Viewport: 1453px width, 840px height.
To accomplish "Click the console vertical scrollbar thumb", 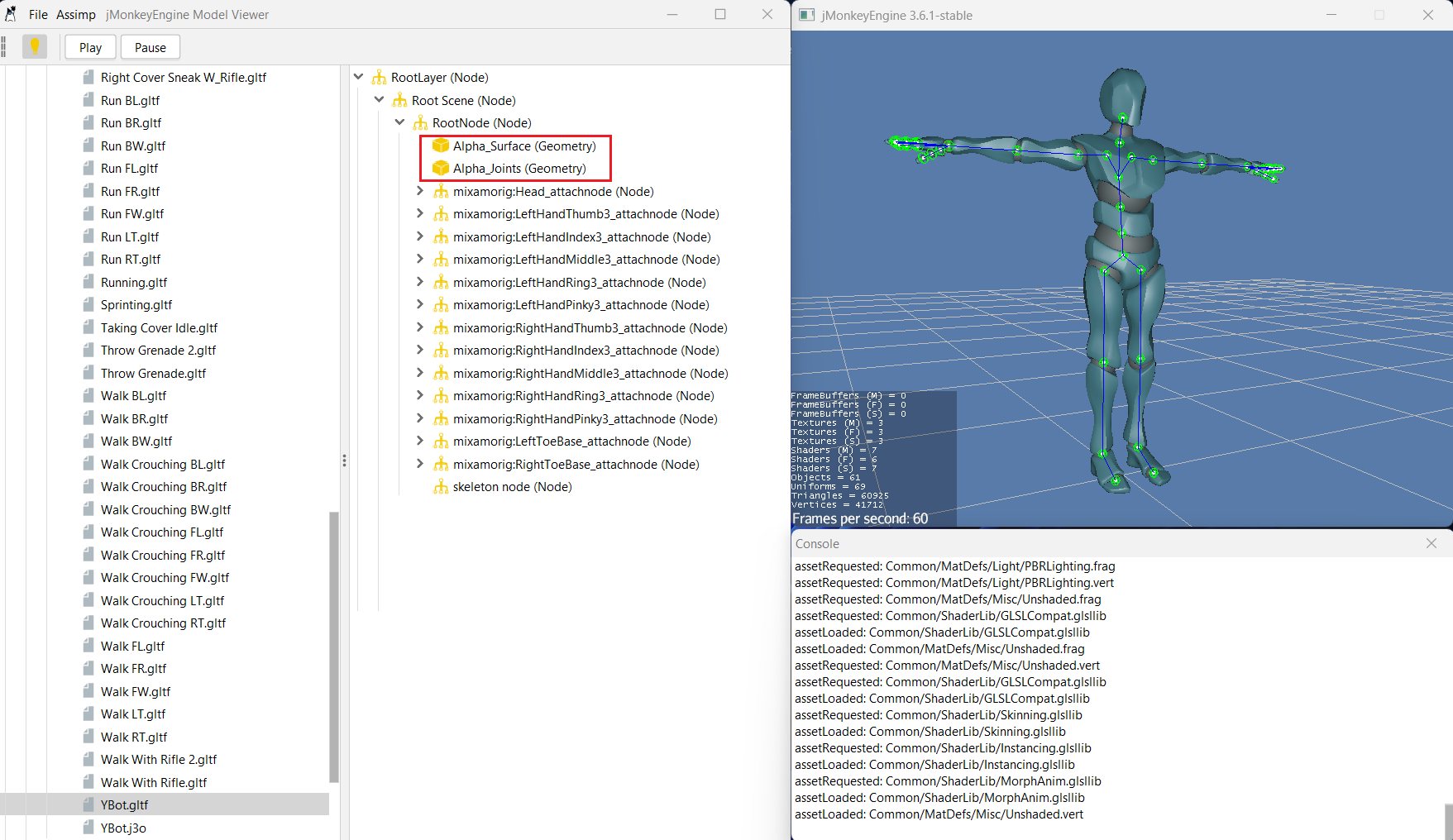I will click(1448, 822).
